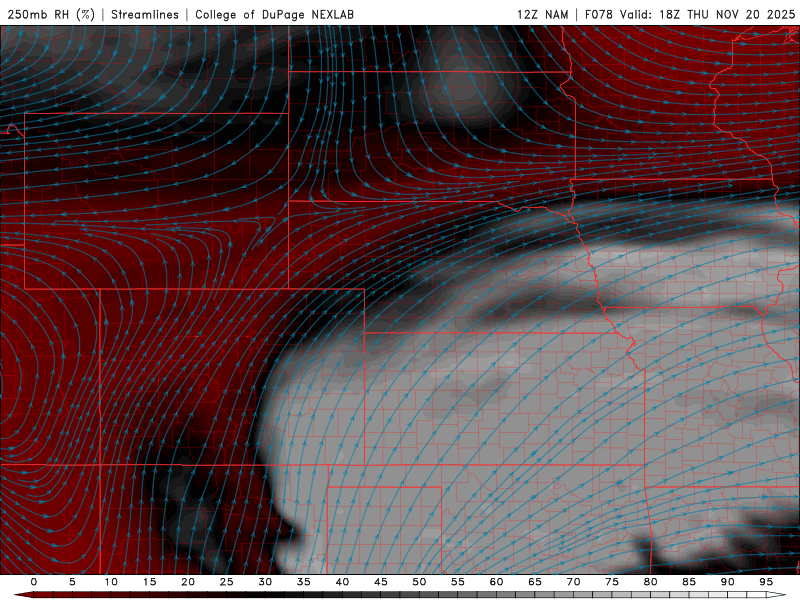
Task: Click the colorbar label '15'
Action: (x=149, y=582)
